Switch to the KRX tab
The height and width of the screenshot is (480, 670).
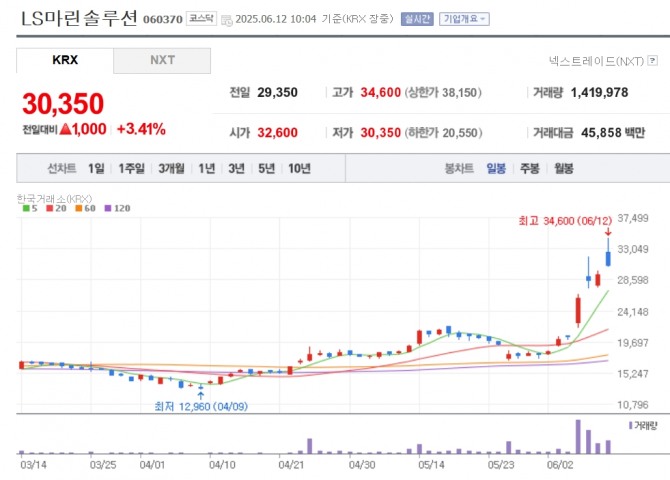[65, 60]
